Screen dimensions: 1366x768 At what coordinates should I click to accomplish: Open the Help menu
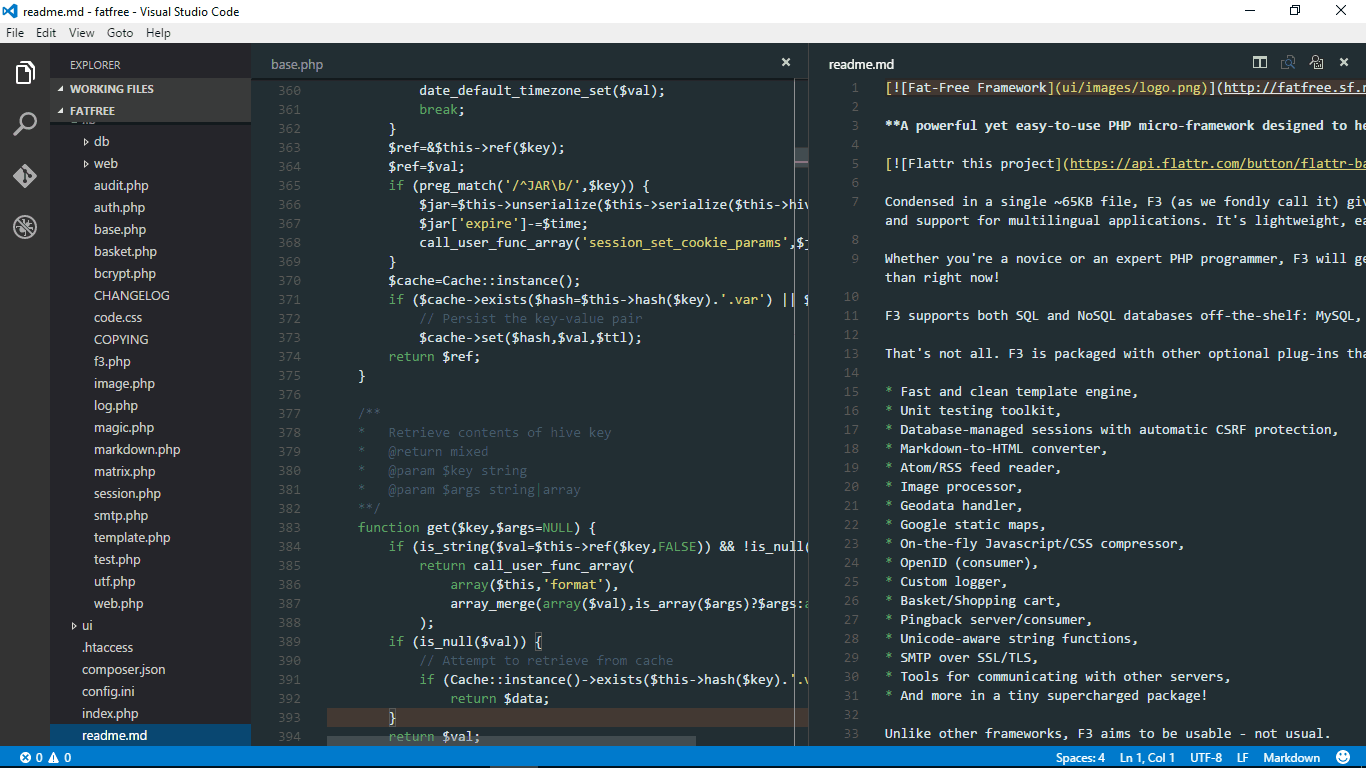pyautogui.click(x=158, y=33)
